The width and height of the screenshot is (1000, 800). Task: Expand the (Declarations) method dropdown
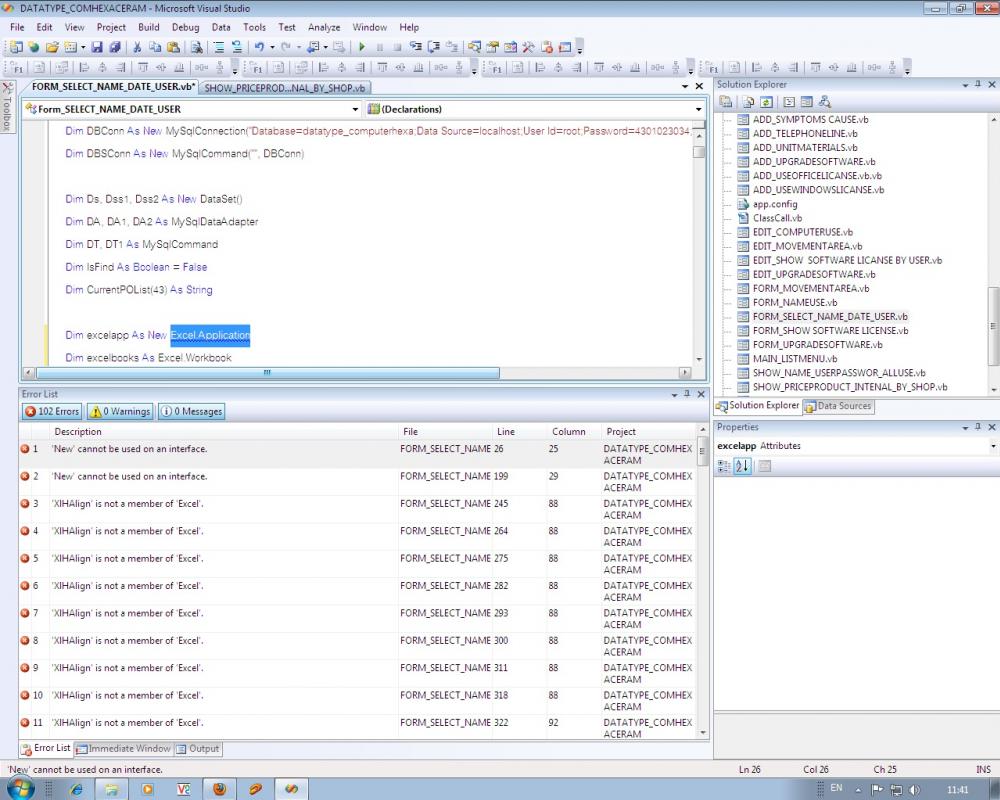pos(699,109)
